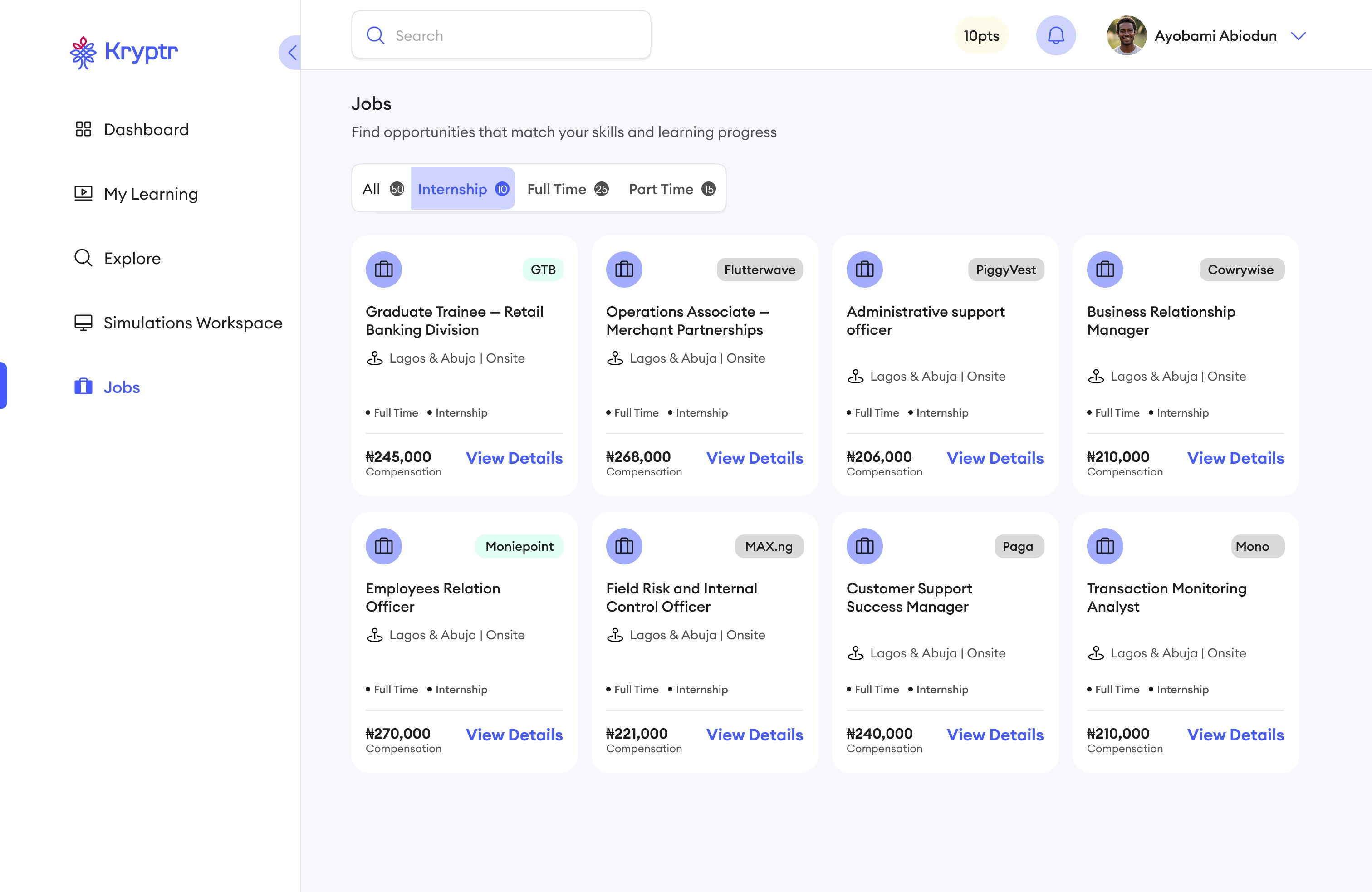The width and height of the screenshot is (1372, 892).
Task: Click the 10pts points badge
Action: coord(981,36)
